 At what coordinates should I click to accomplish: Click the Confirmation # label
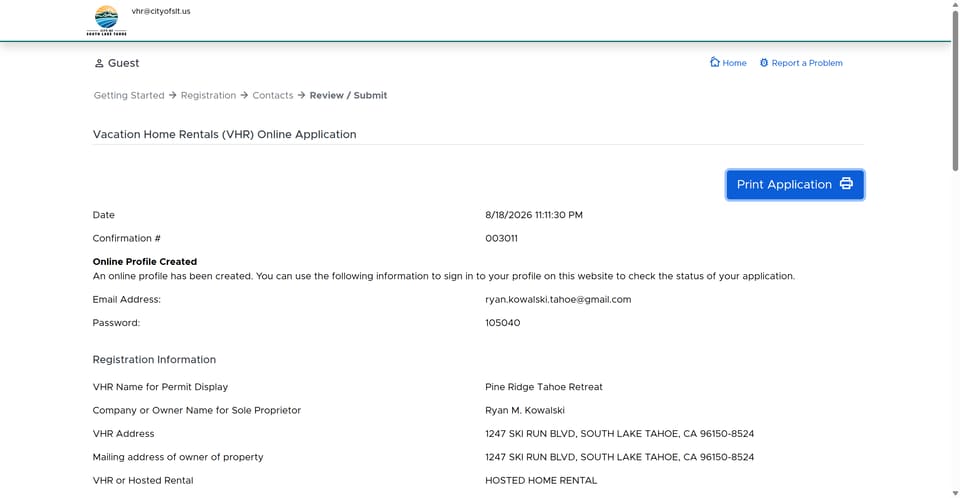pos(126,238)
